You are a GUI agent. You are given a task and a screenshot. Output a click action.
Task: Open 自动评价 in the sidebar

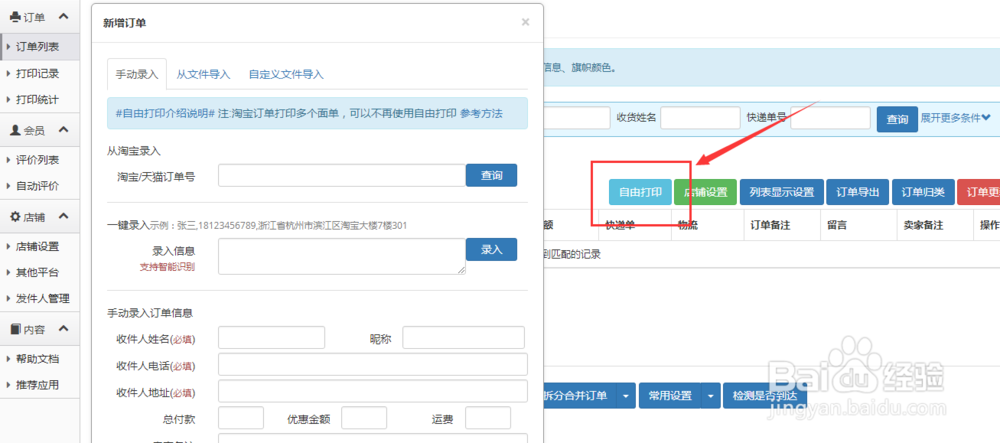click(40, 186)
